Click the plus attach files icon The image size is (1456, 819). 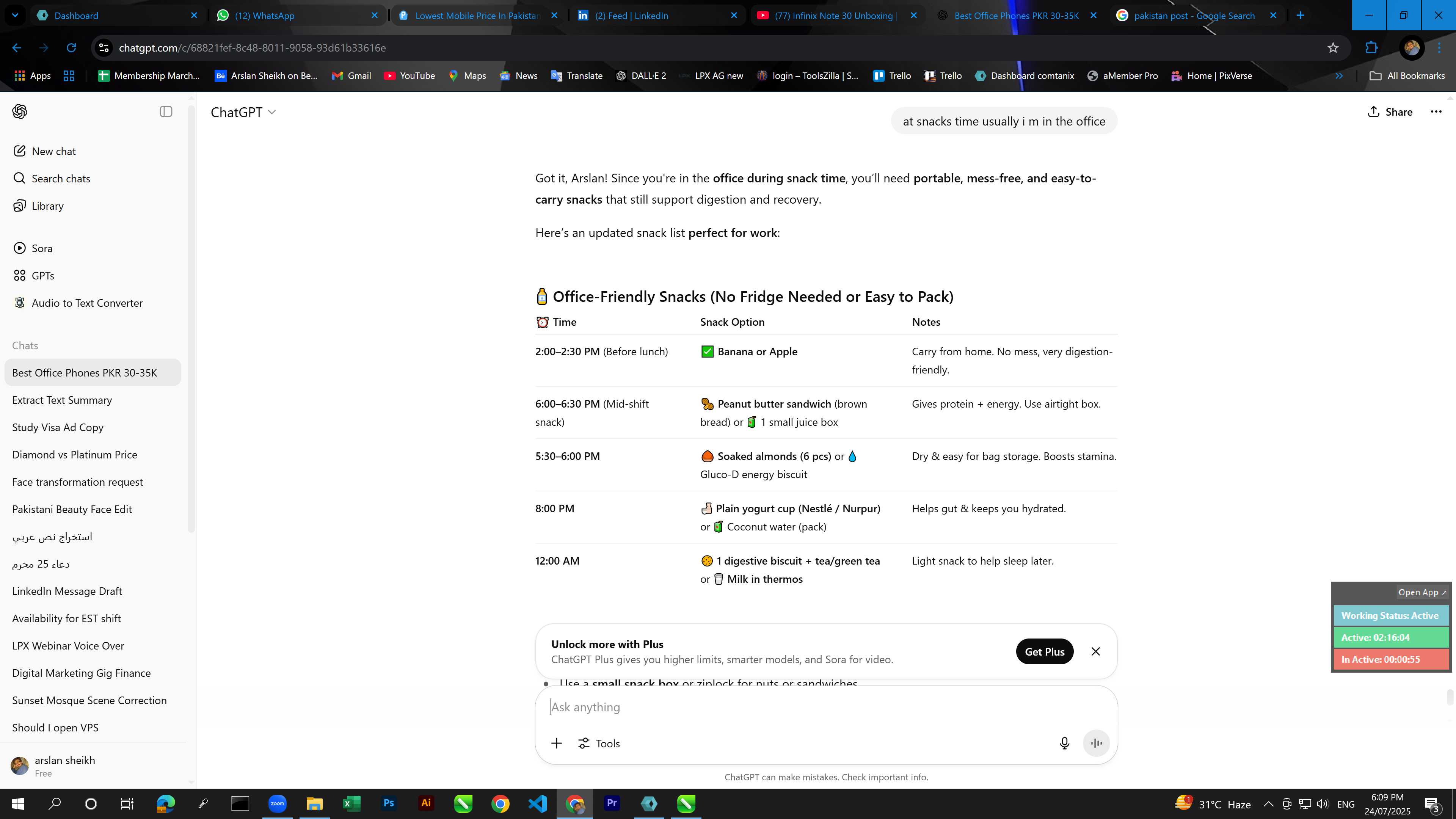click(x=556, y=743)
